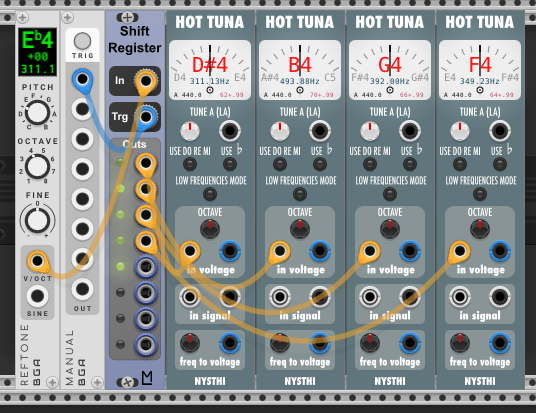Turn OCTAVE knob on G4 Hot Tuna

tap(390, 229)
